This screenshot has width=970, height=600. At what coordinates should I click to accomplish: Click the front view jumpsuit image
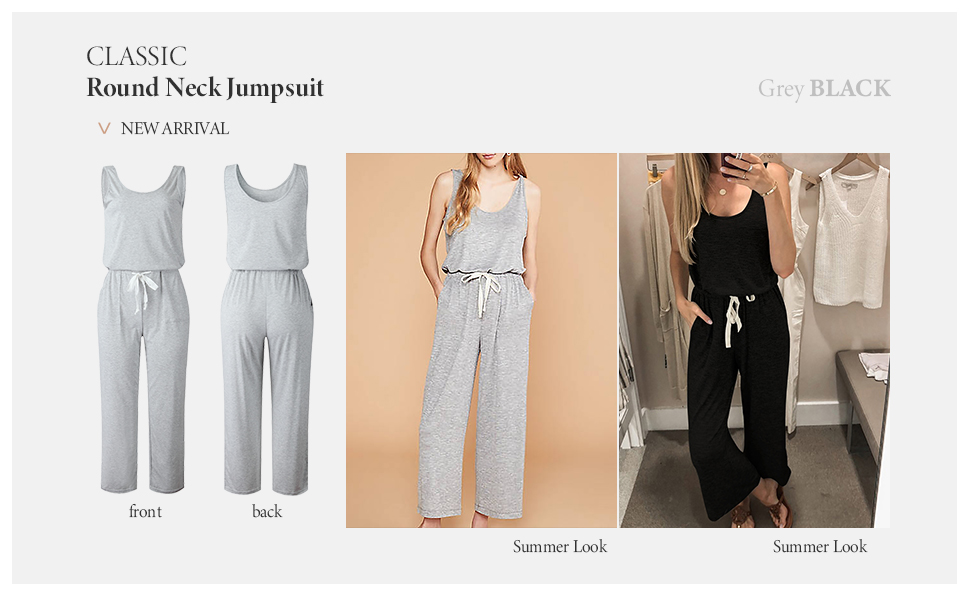coord(144,329)
